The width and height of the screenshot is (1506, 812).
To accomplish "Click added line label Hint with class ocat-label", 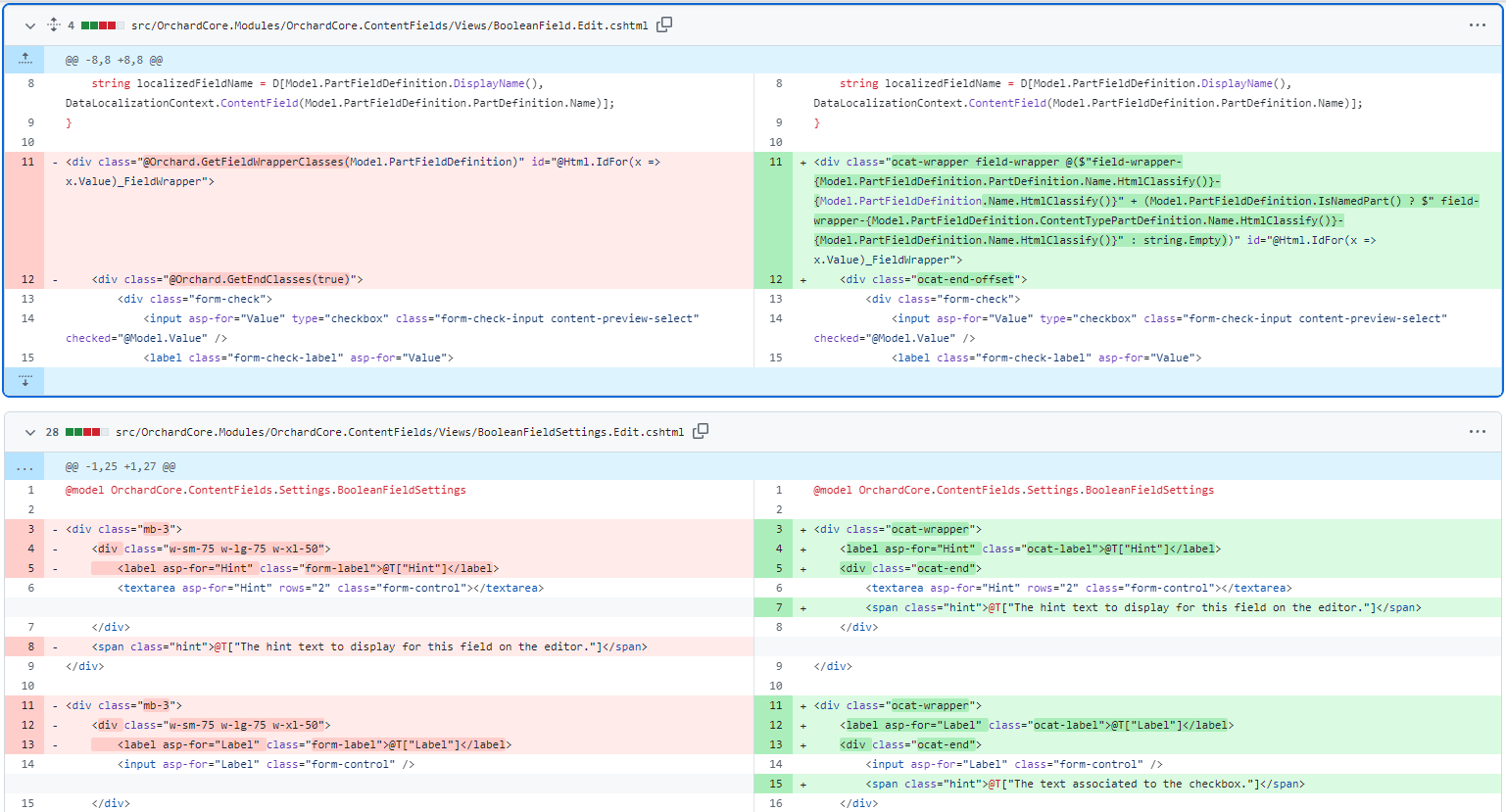I will click(1147, 549).
